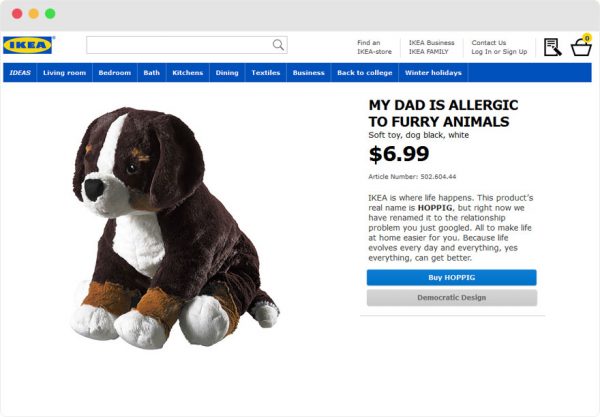This screenshot has width=600, height=417.
Task: Open the Log In or Sign Up link
Action: click(x=499, y=52)
